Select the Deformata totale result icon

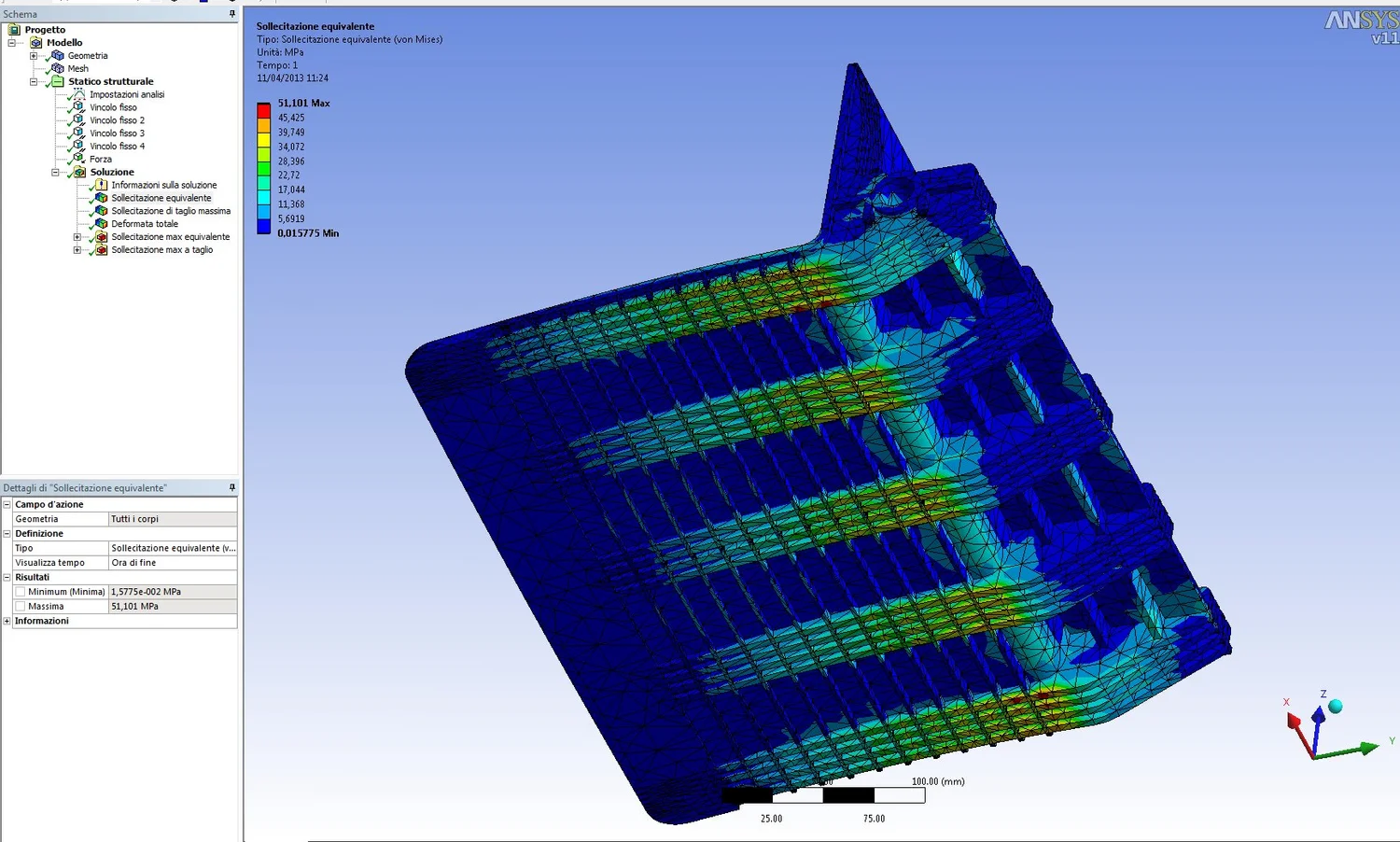click(101, 224)
